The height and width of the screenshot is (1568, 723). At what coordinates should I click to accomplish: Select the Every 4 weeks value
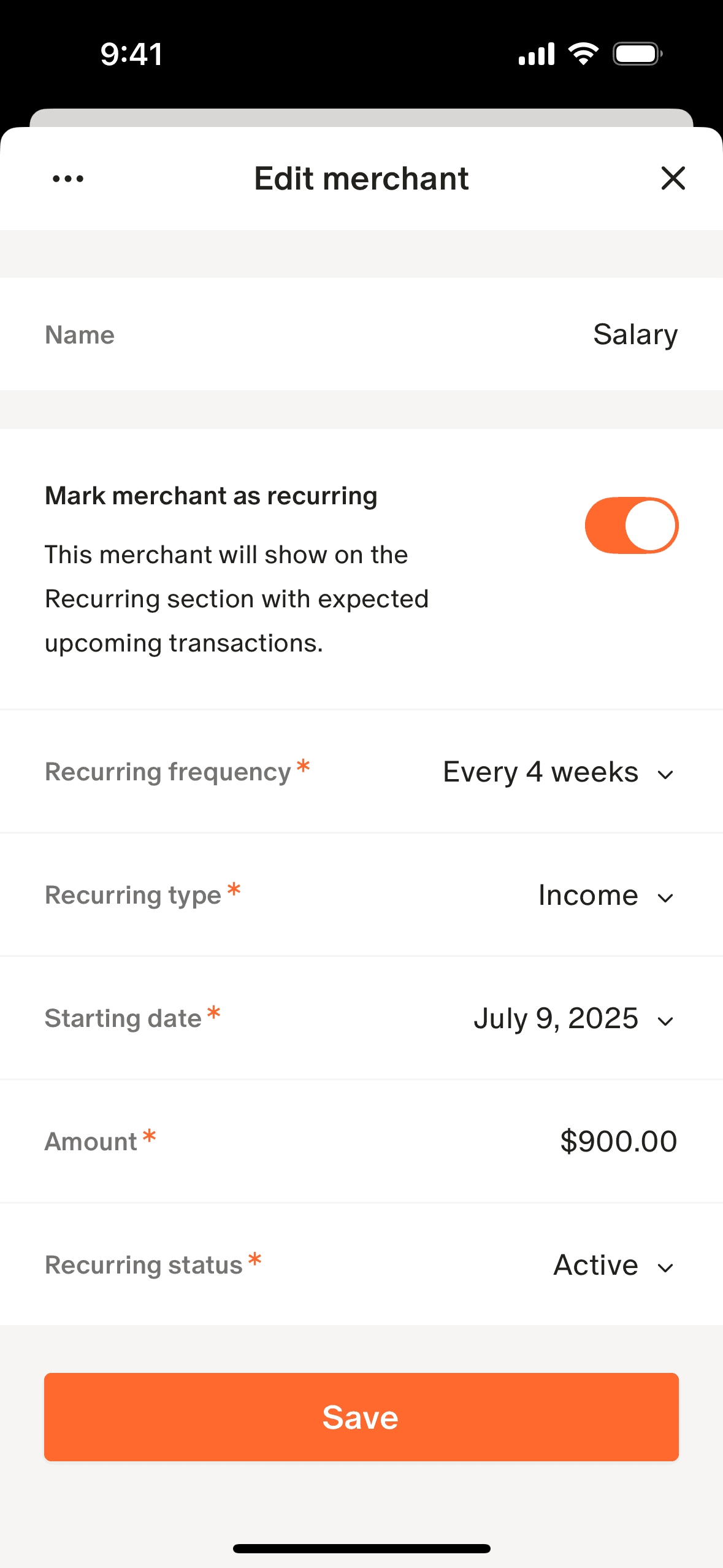(x=540, y=772)
